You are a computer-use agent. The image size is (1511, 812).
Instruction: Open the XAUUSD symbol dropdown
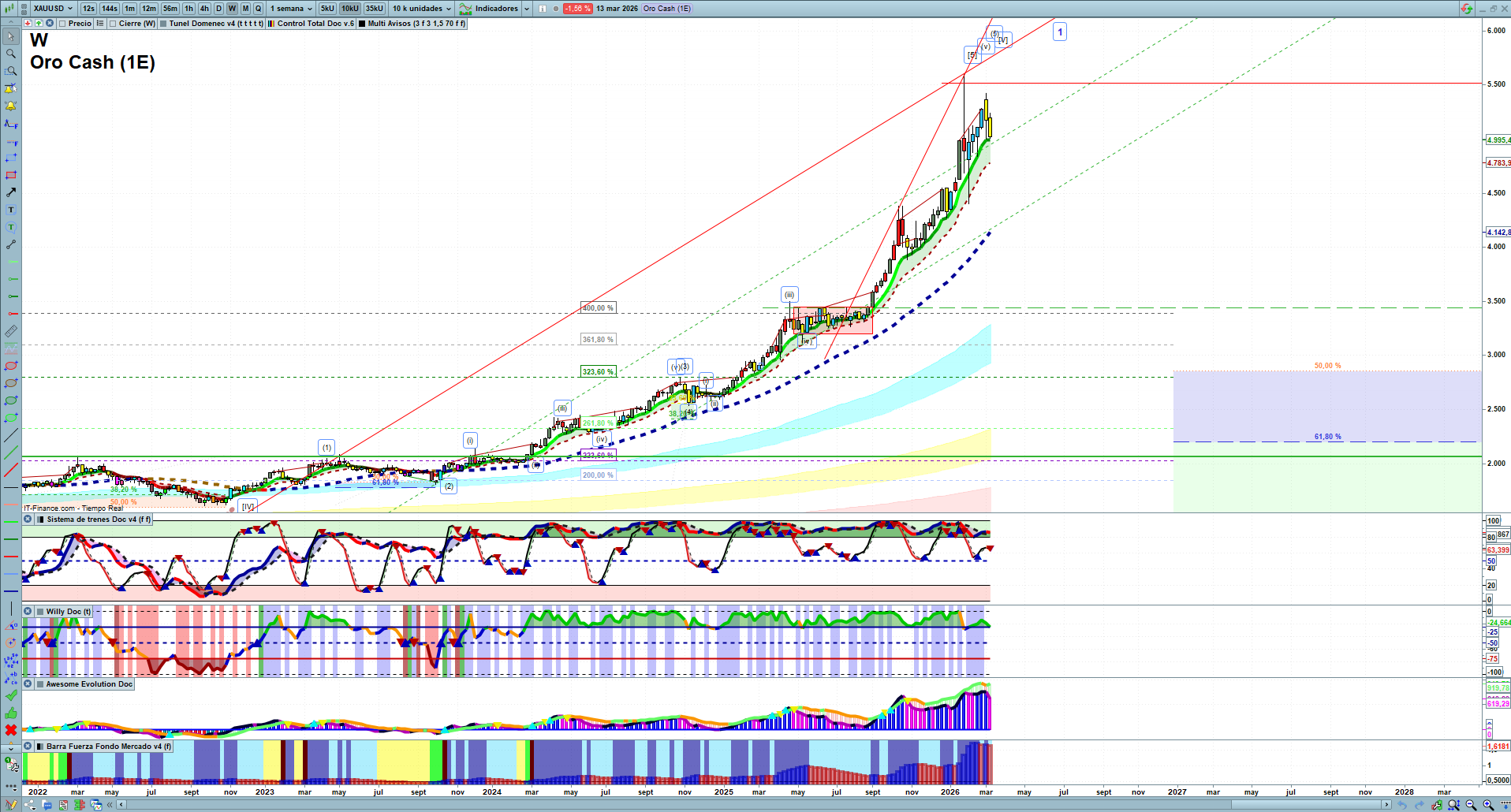pyautogui.click(x=54, y=9)
